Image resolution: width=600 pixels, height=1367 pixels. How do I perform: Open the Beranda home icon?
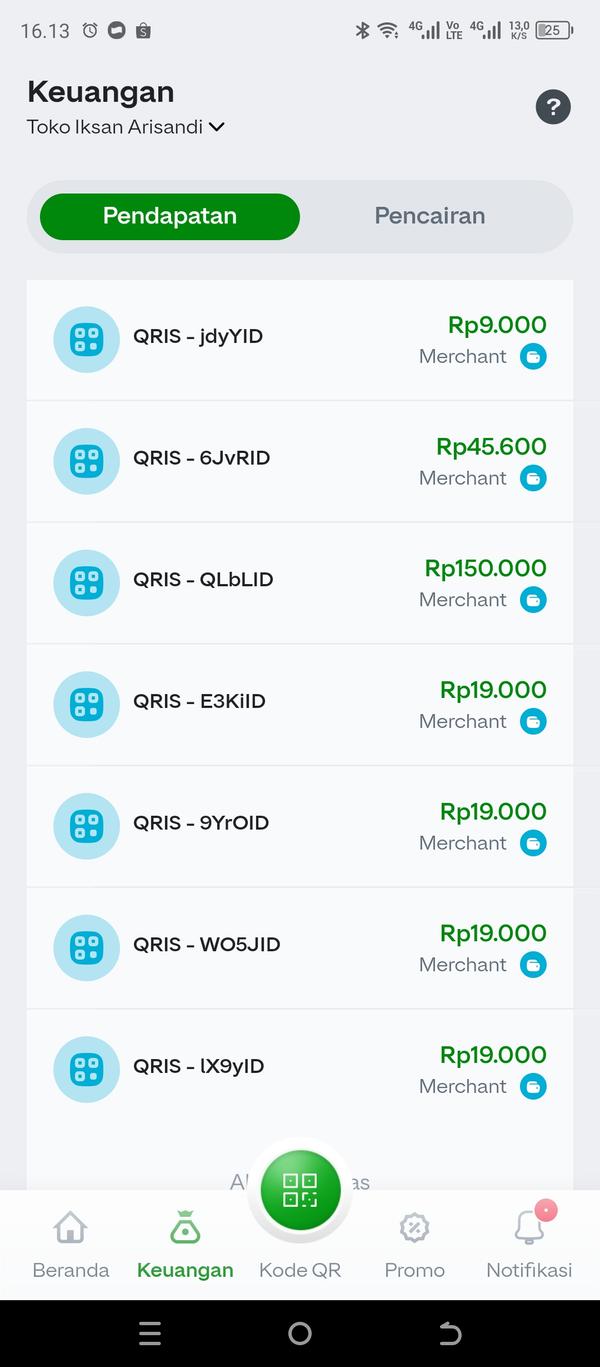point(69,1227)
